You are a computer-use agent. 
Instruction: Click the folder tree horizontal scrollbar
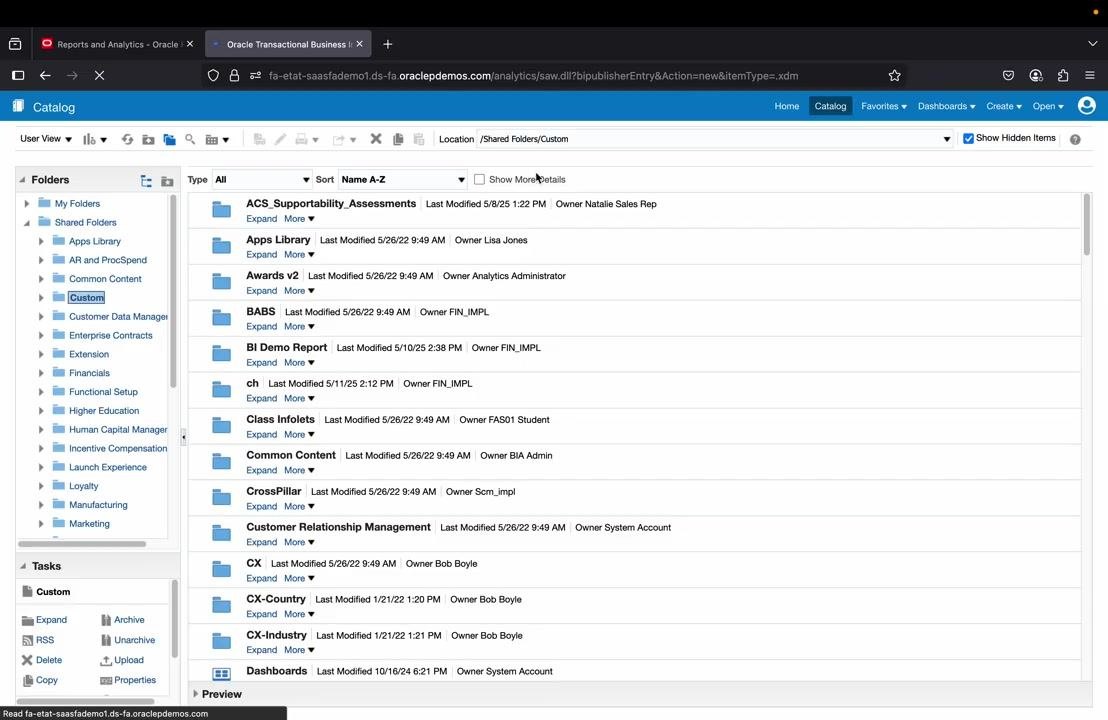(82, 544)
